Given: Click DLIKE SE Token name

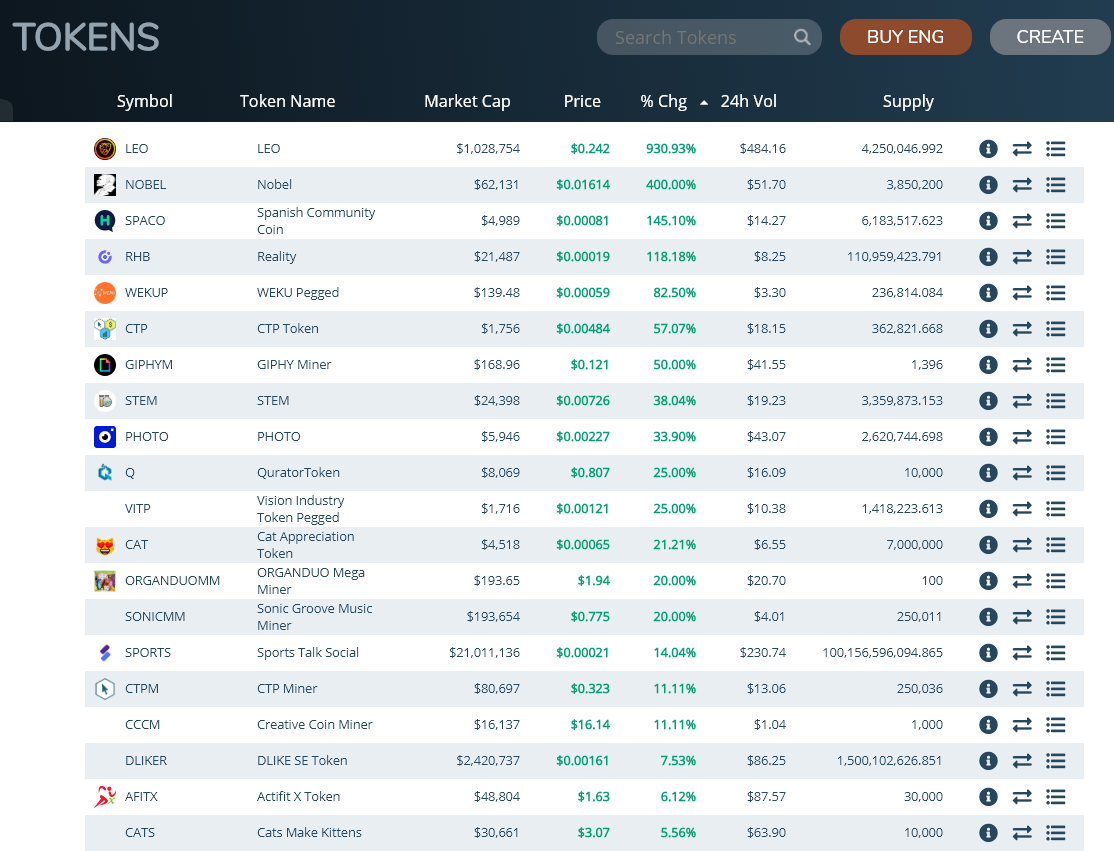Looking at the screenshot, I should click(x=302, y=761).
